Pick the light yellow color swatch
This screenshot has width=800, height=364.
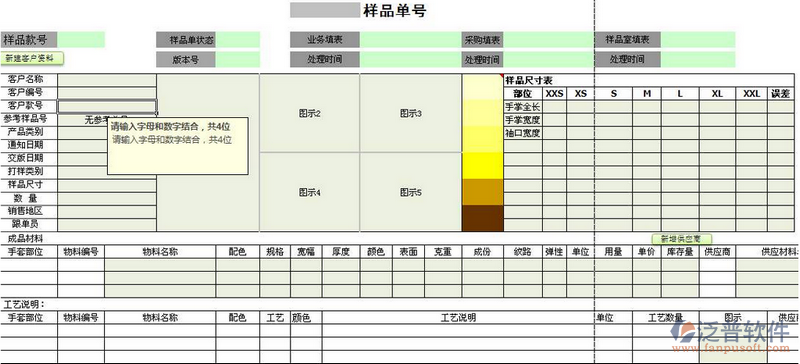click(x=483, y=112)
